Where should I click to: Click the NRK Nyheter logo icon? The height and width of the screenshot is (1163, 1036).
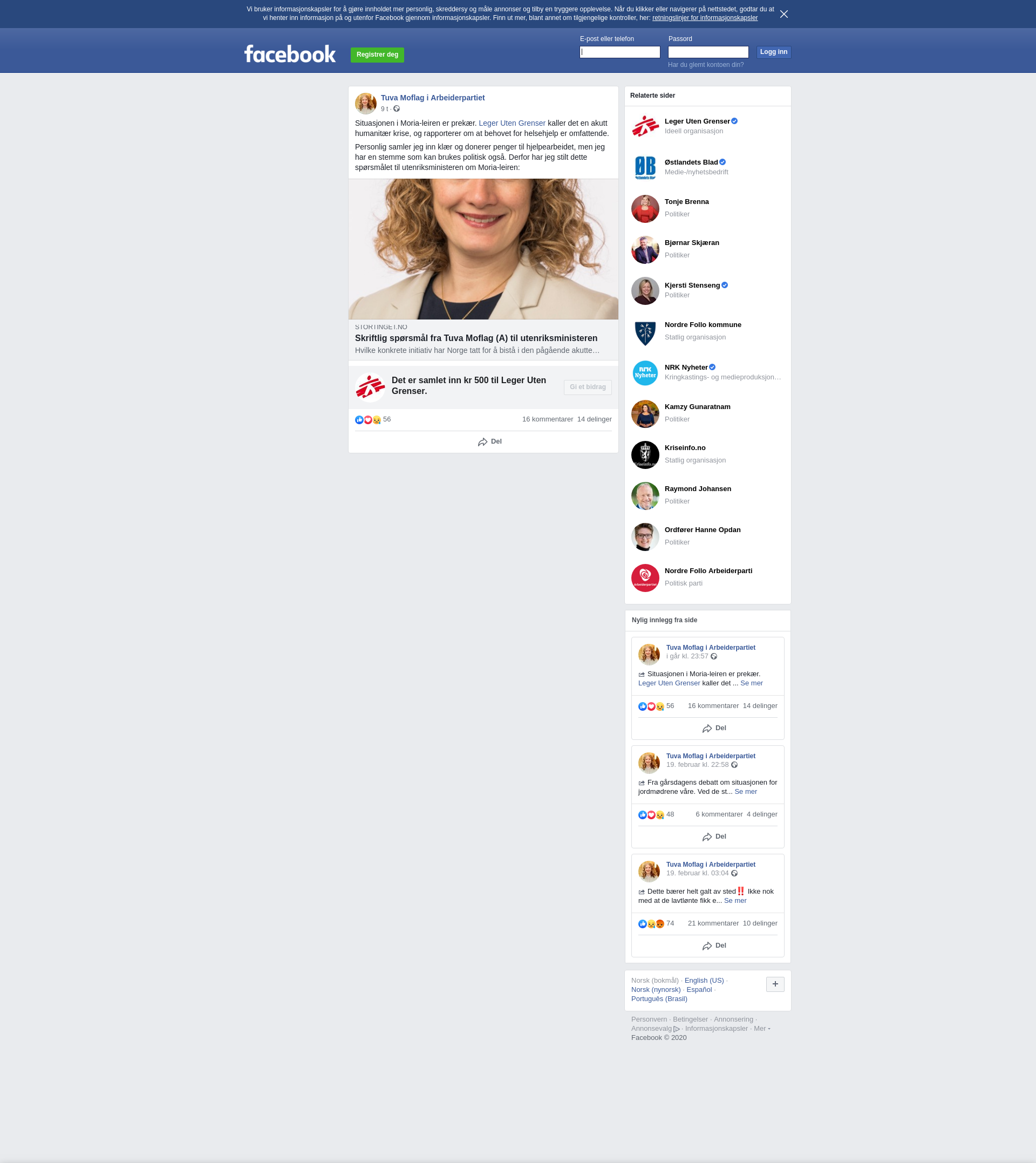click(x=645, y=373)
